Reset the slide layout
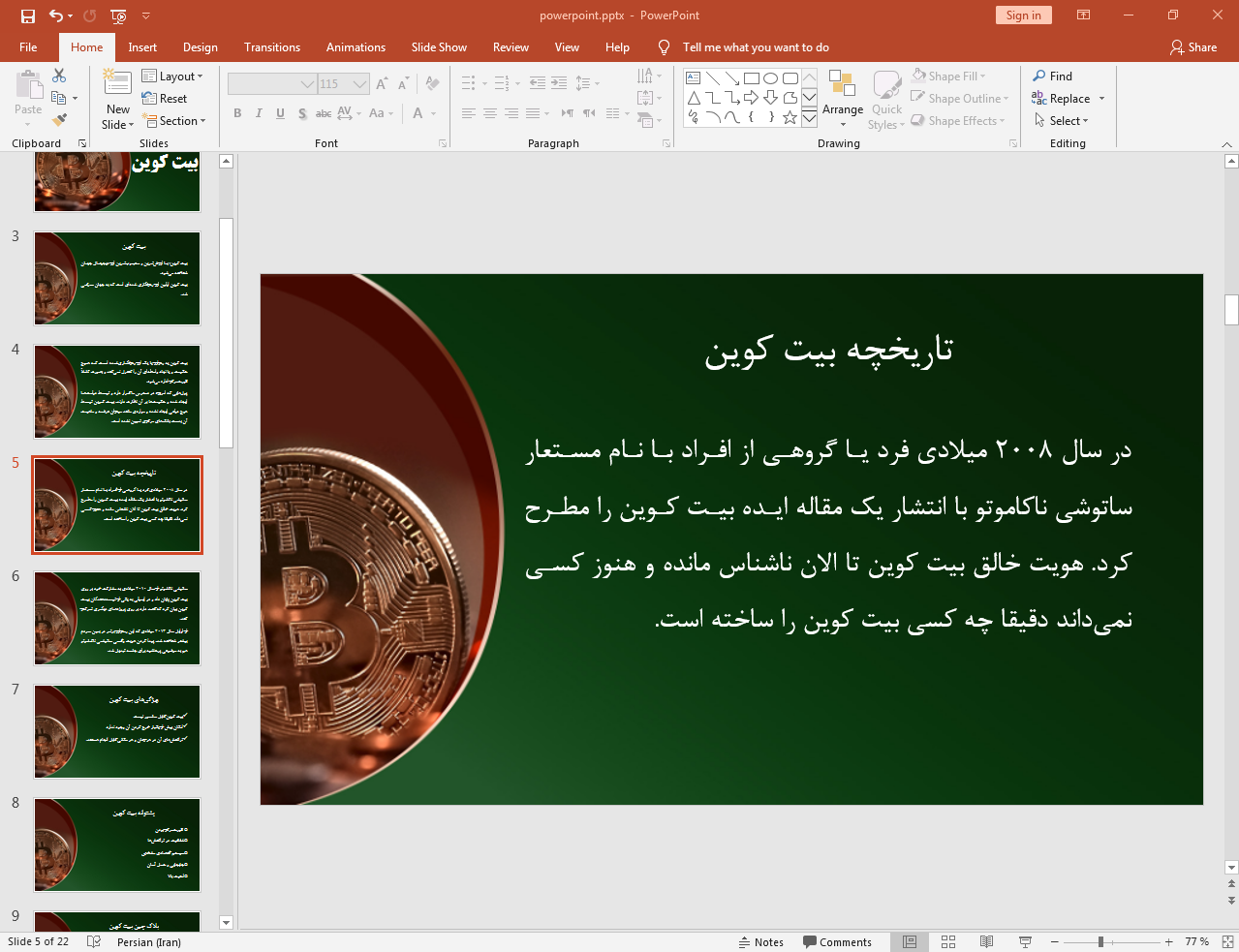Image resolution: width=1239 pixels, height=952 pixels. [165, 99]
